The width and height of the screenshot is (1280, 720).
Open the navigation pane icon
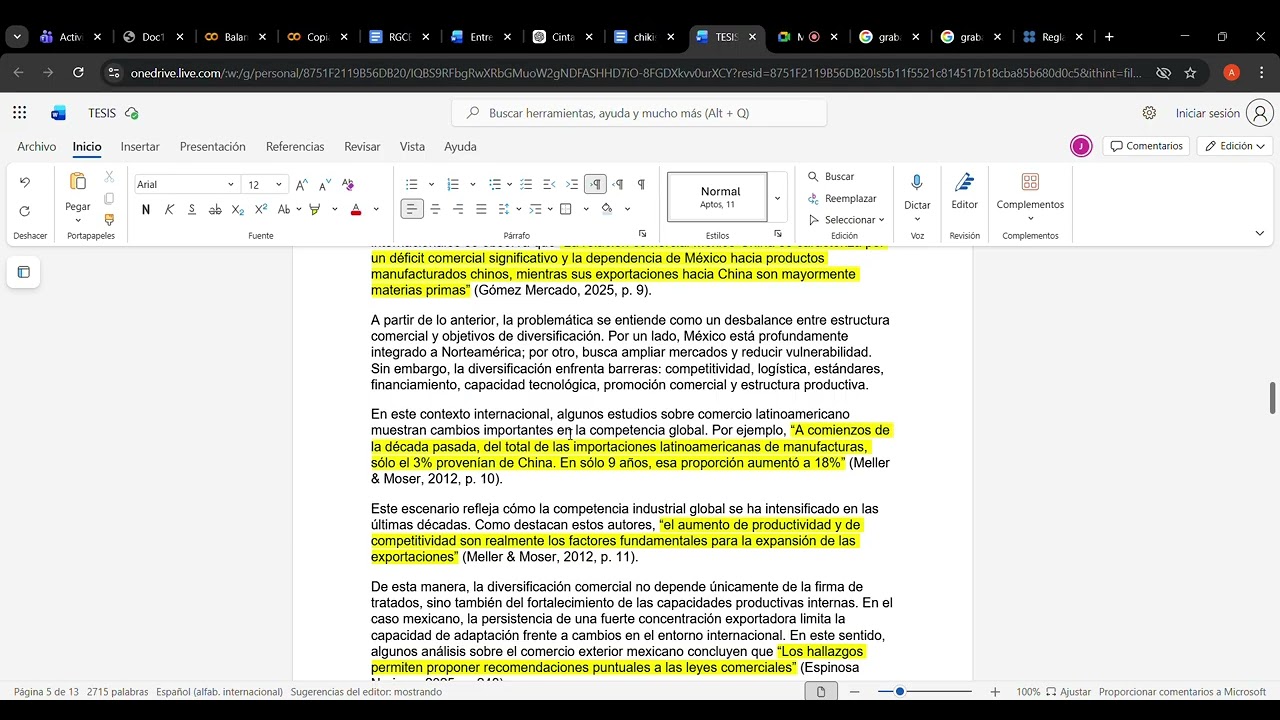(x=24, y=272)
